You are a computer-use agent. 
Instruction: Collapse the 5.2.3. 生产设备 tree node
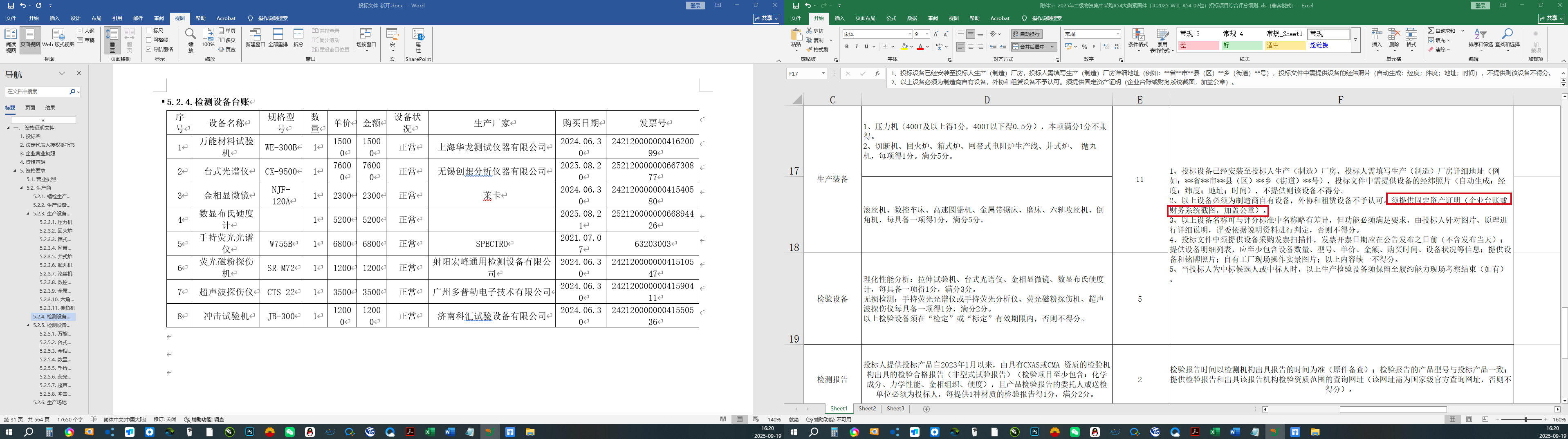pos(28,214)
